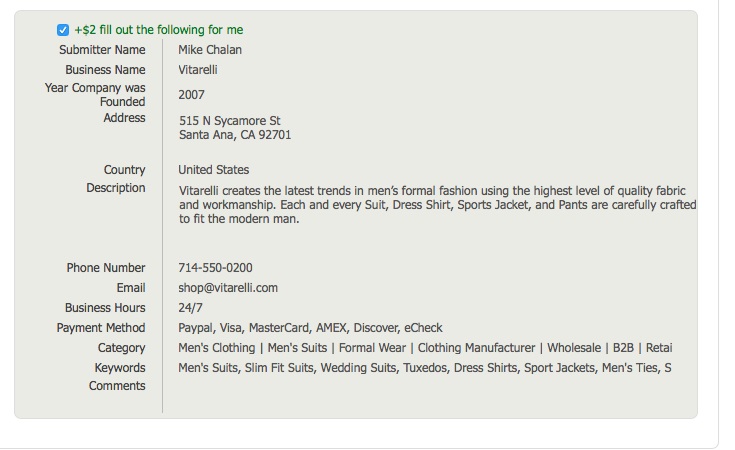The height and width of the screenshot is (450, 735).
Task: Click the Year Company was Founded label
Action: click(x=95, y=95)
